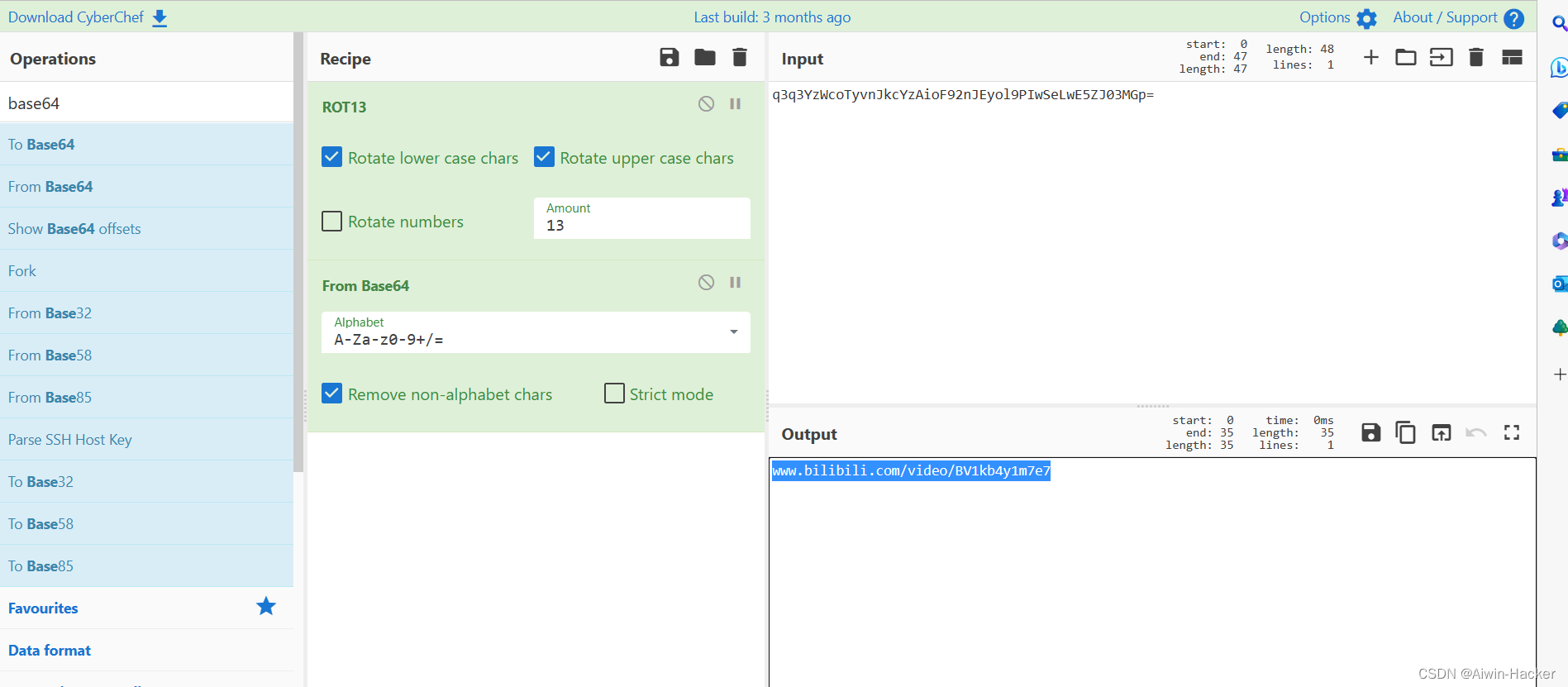Image resolution: width=1568 pixels, height=687 pixels.
Task: Expand the Favourites category
Action: 147,608
